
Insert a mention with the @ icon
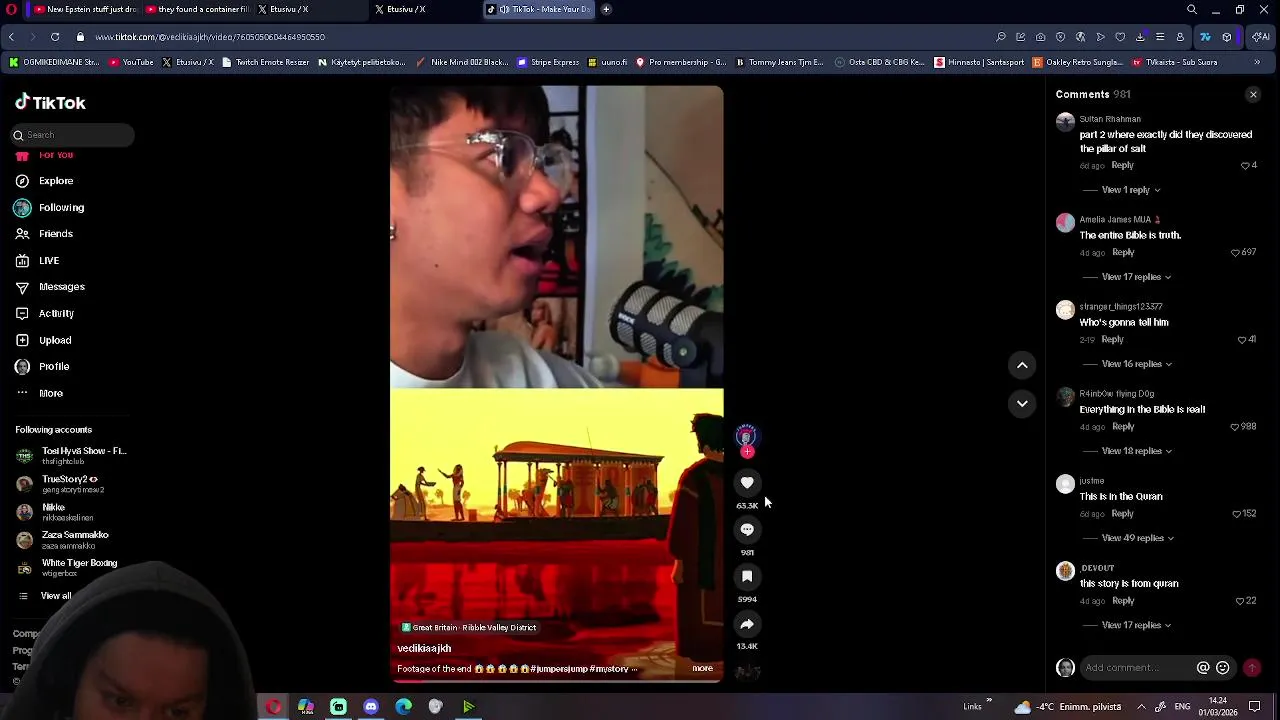tap(1203, 668)
